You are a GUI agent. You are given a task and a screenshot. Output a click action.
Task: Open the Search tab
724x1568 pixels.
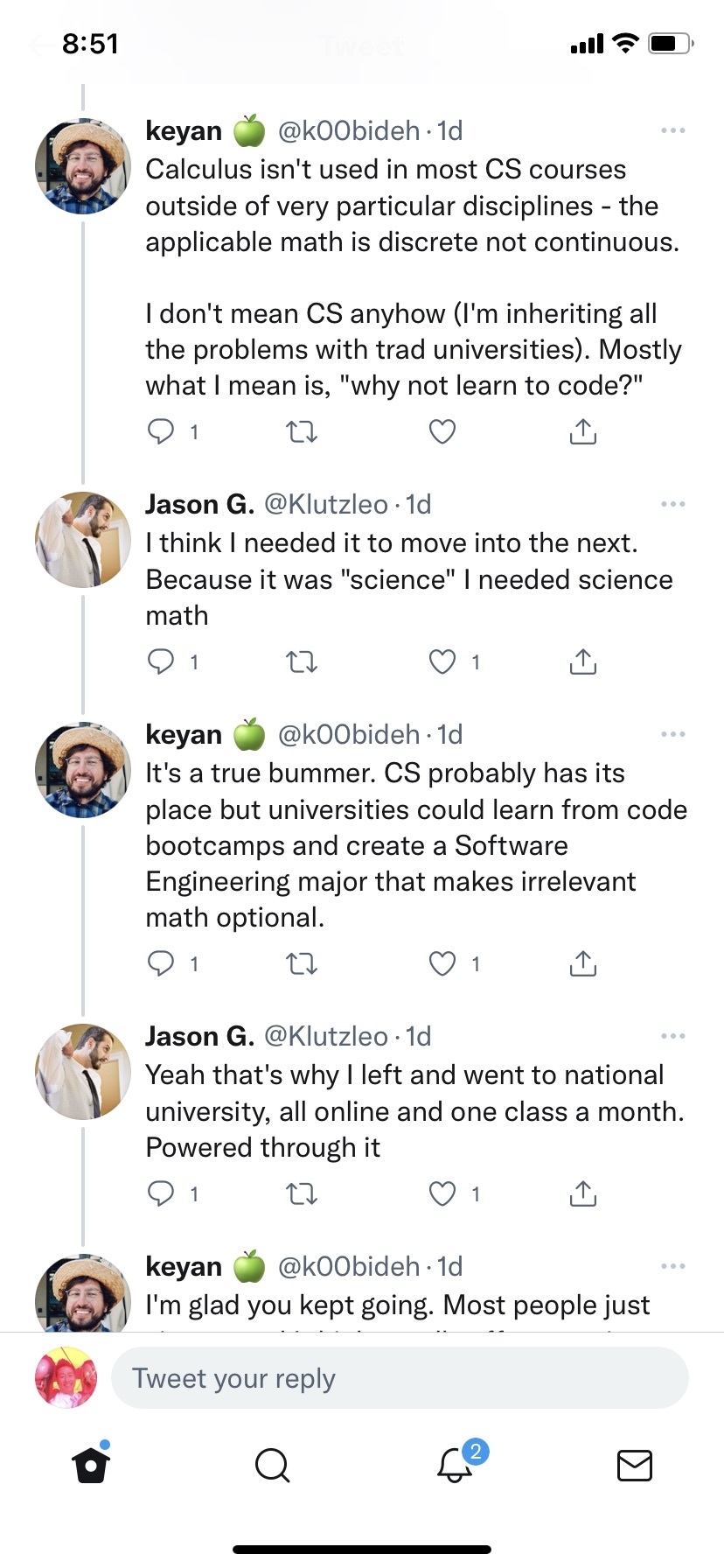(272, 1465)
